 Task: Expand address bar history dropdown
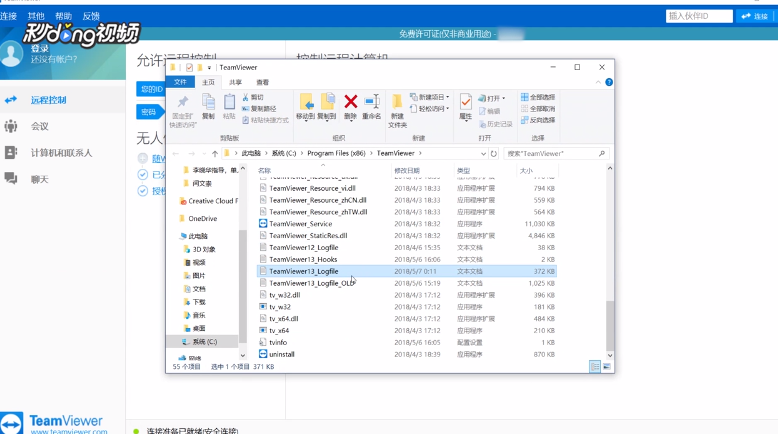[483, 154]
